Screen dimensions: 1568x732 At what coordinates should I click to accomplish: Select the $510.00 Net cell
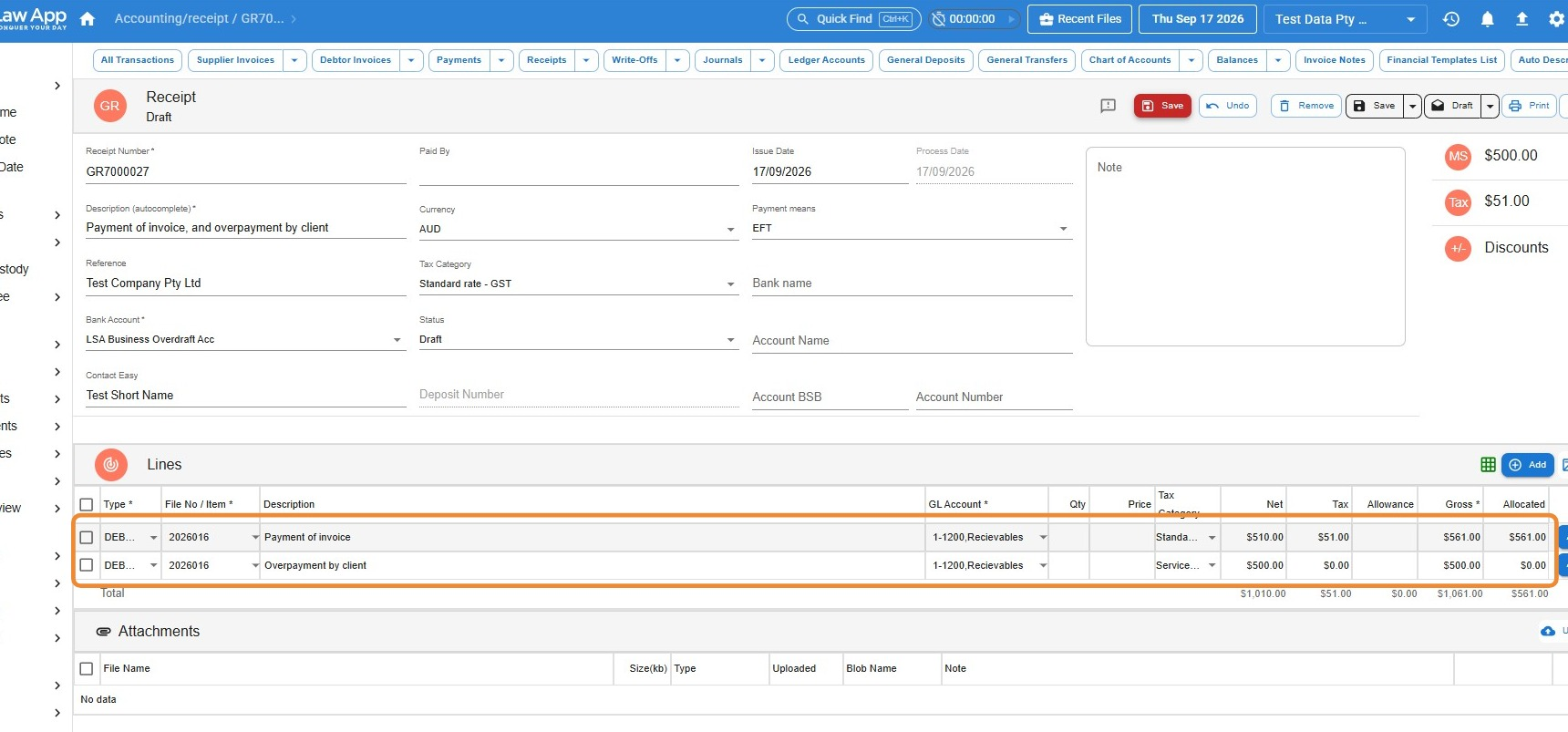pyautogui.click(x=1253, y=538)
